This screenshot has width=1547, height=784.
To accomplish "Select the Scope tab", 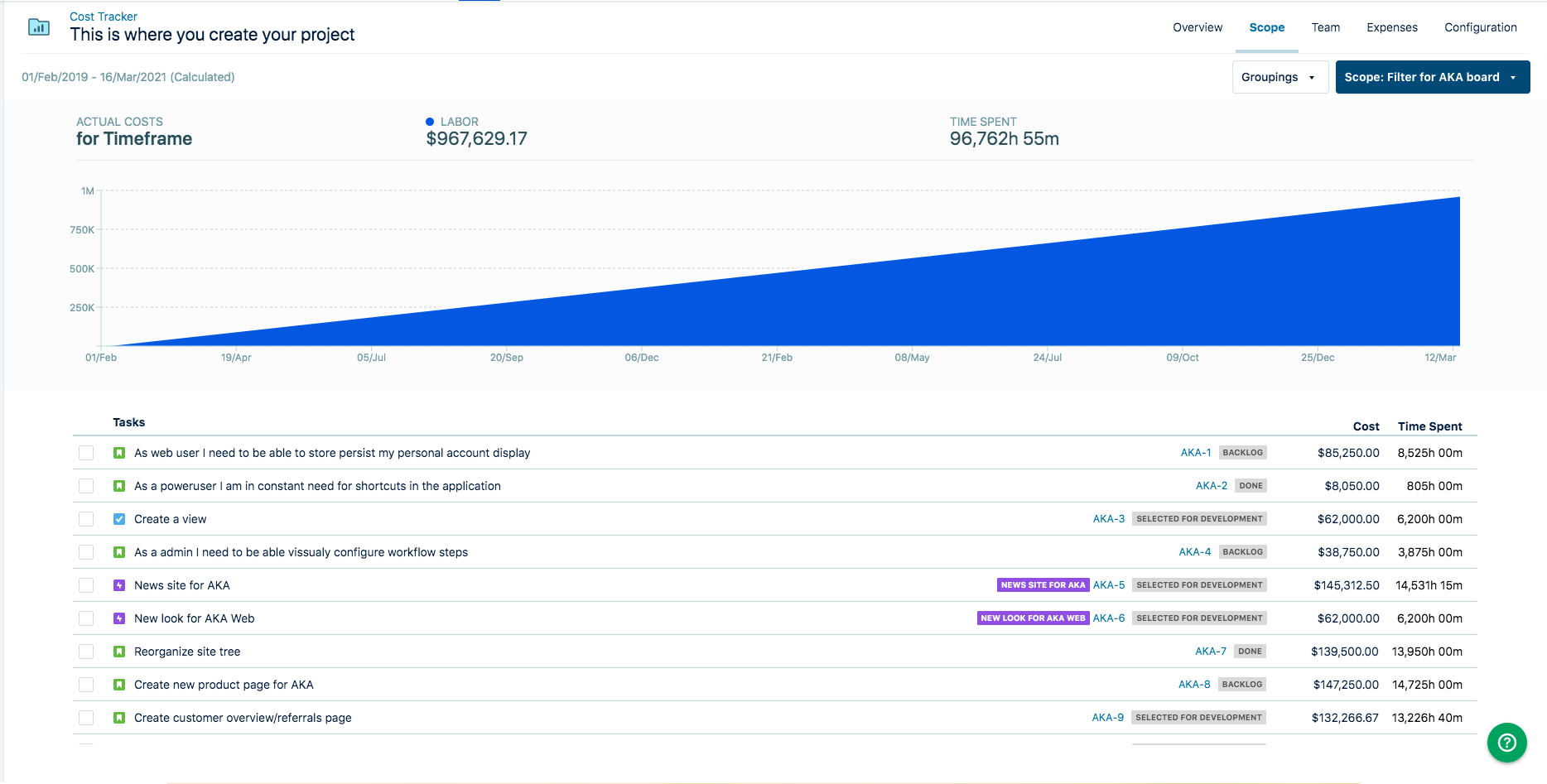I will (x=1267, y=27).
